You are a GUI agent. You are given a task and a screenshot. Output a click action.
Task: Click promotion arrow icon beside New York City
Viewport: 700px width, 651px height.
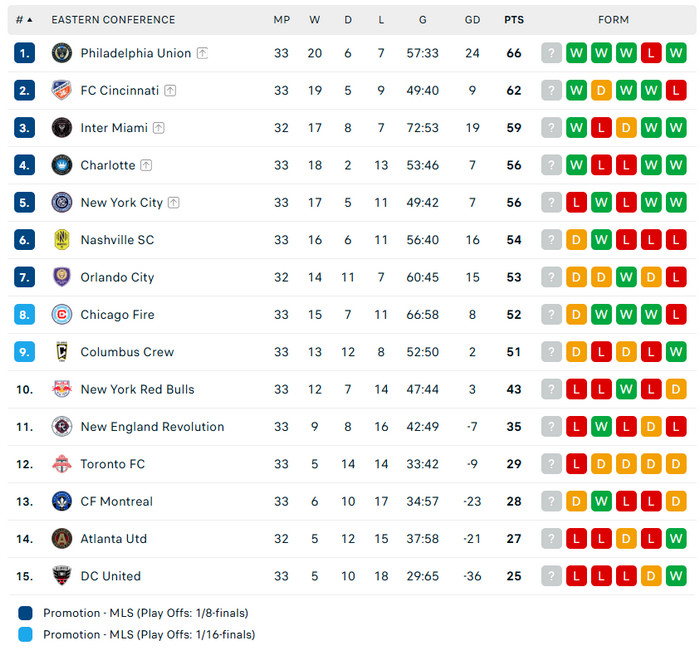[x=174, y=203]
